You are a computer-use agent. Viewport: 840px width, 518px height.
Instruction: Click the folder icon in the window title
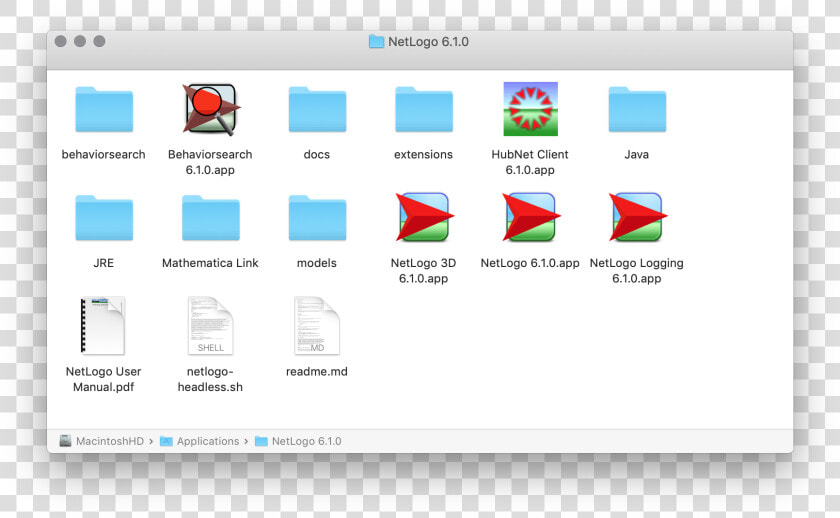(377, 42)
